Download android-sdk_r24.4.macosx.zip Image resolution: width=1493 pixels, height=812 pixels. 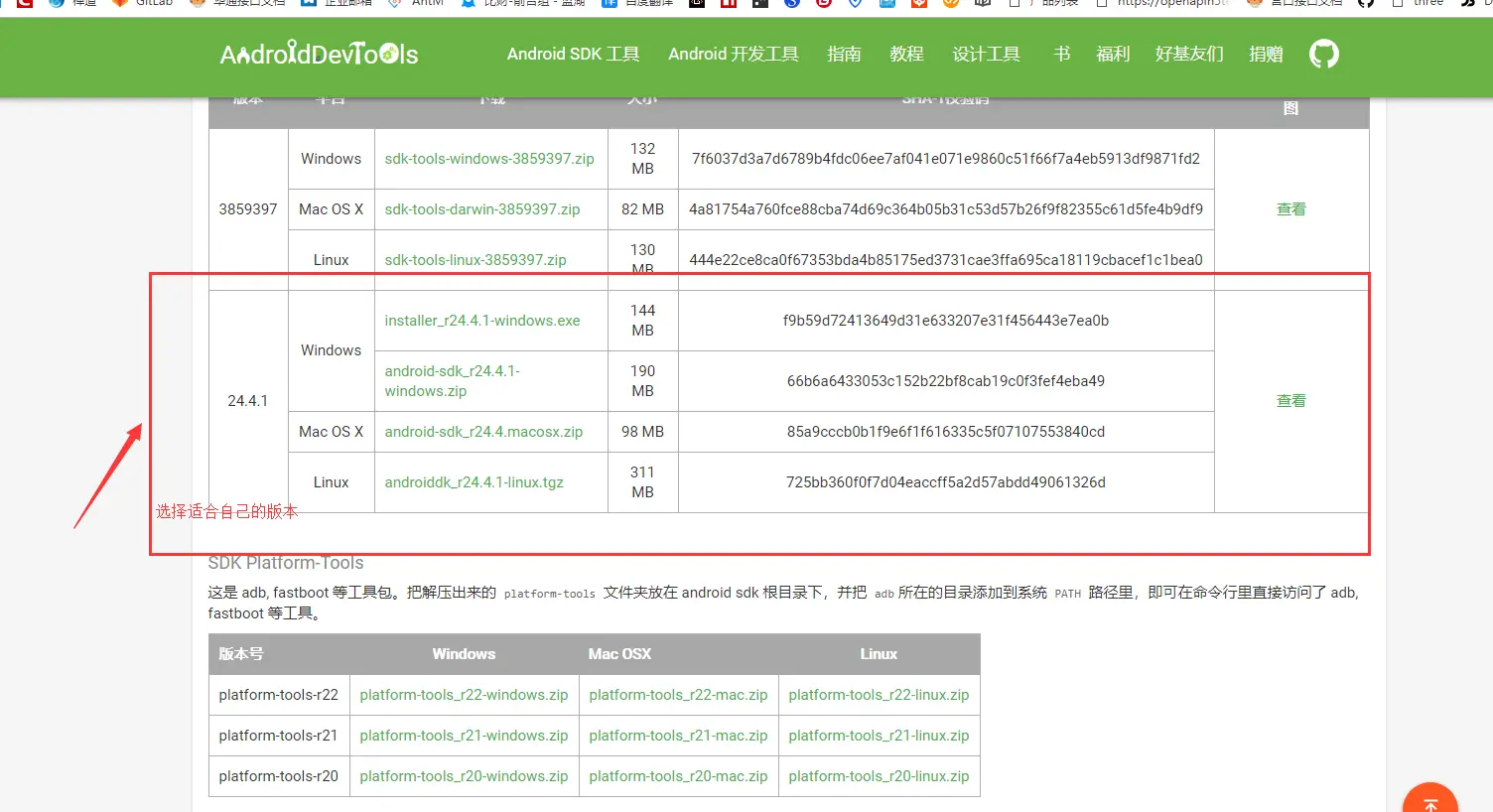point(483,432)
